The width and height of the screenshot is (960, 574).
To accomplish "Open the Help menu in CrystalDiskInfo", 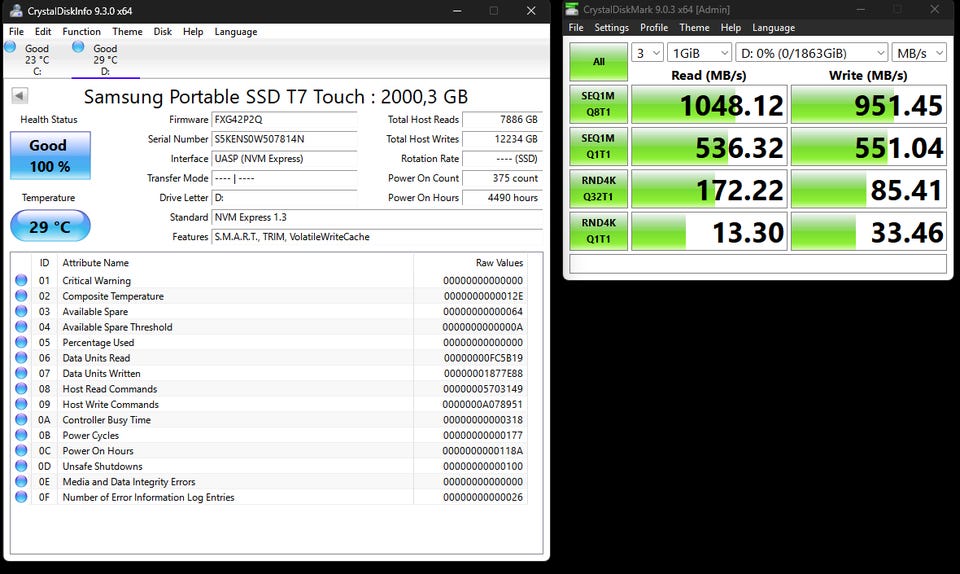I will [x=193, y=32].
